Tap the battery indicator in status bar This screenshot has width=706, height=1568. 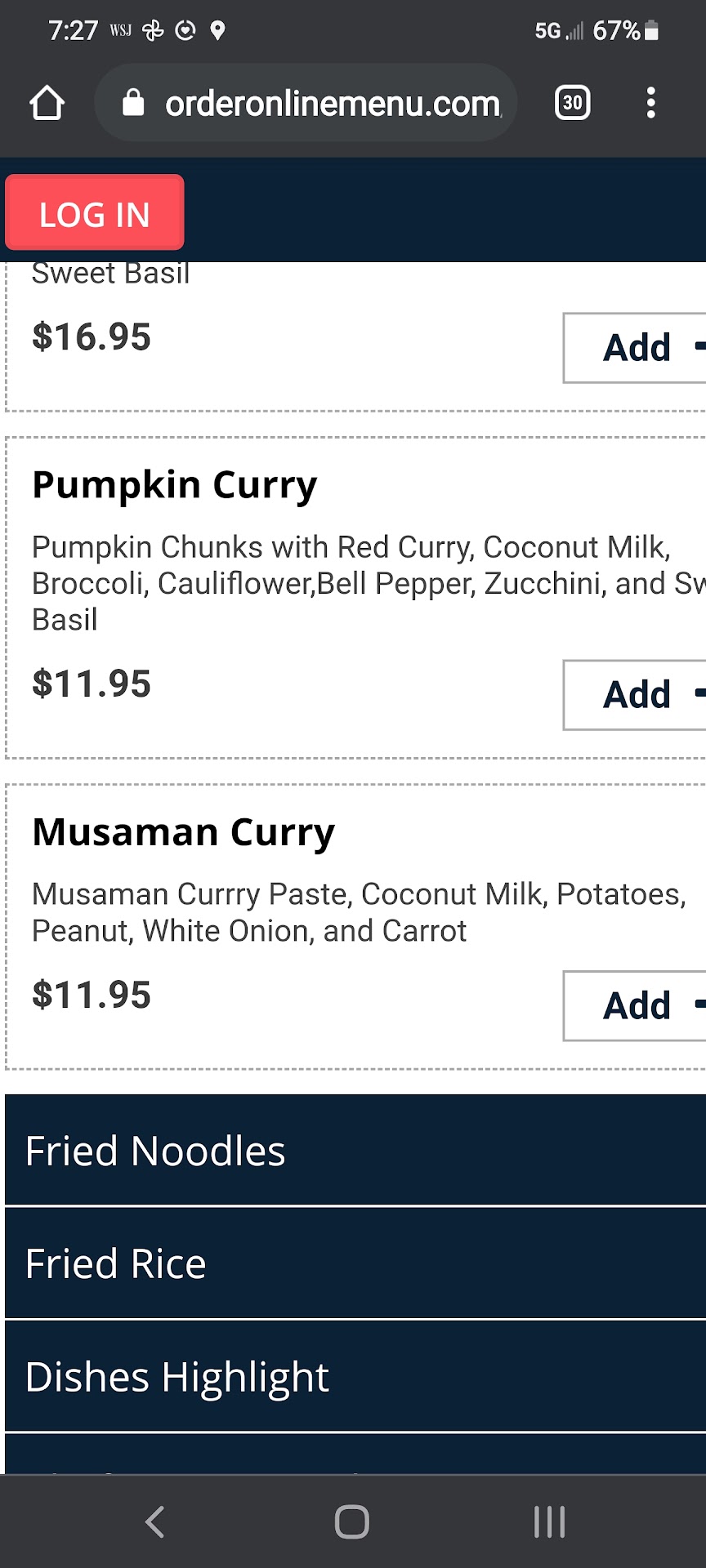[x=651, y=31]
